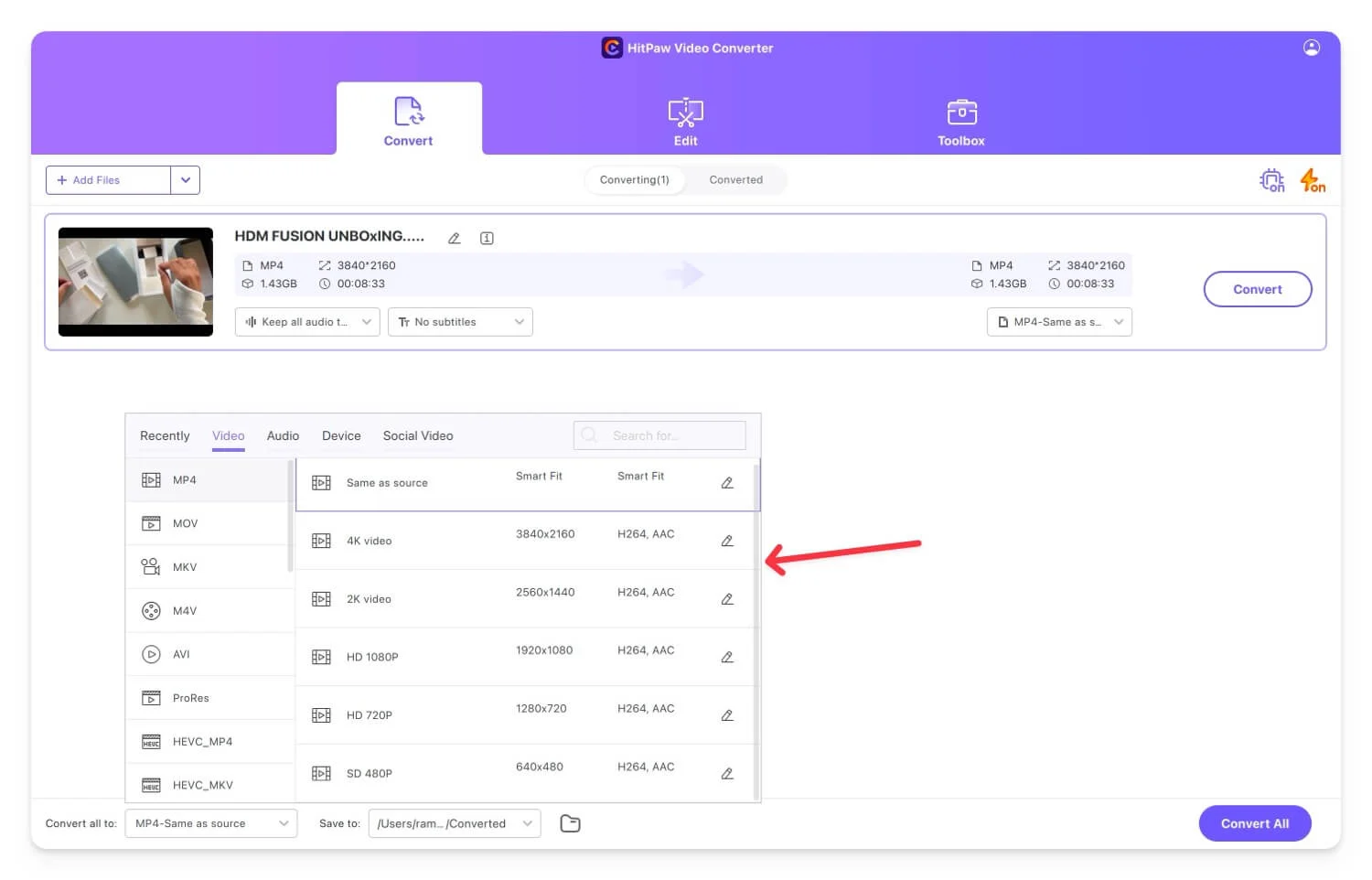Screen dimensions: 1372x880
Task: Click the rename pencil icon beside the video title
Action: click(454, 238)
